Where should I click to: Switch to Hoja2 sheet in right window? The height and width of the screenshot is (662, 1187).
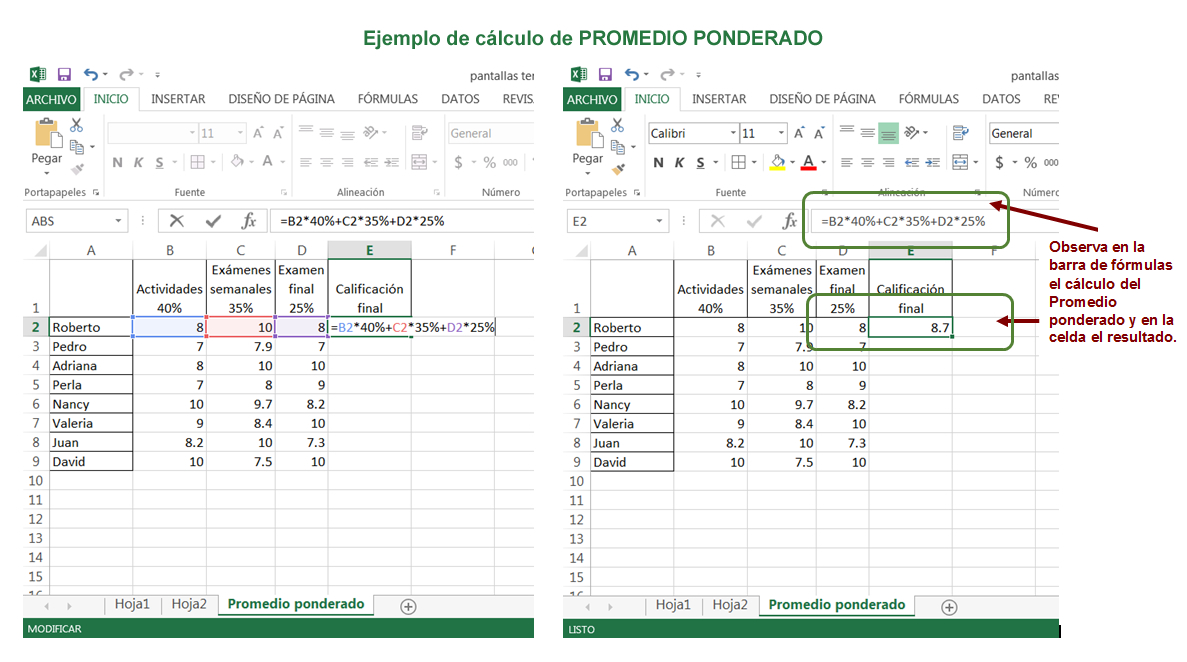tap(730, 604)
